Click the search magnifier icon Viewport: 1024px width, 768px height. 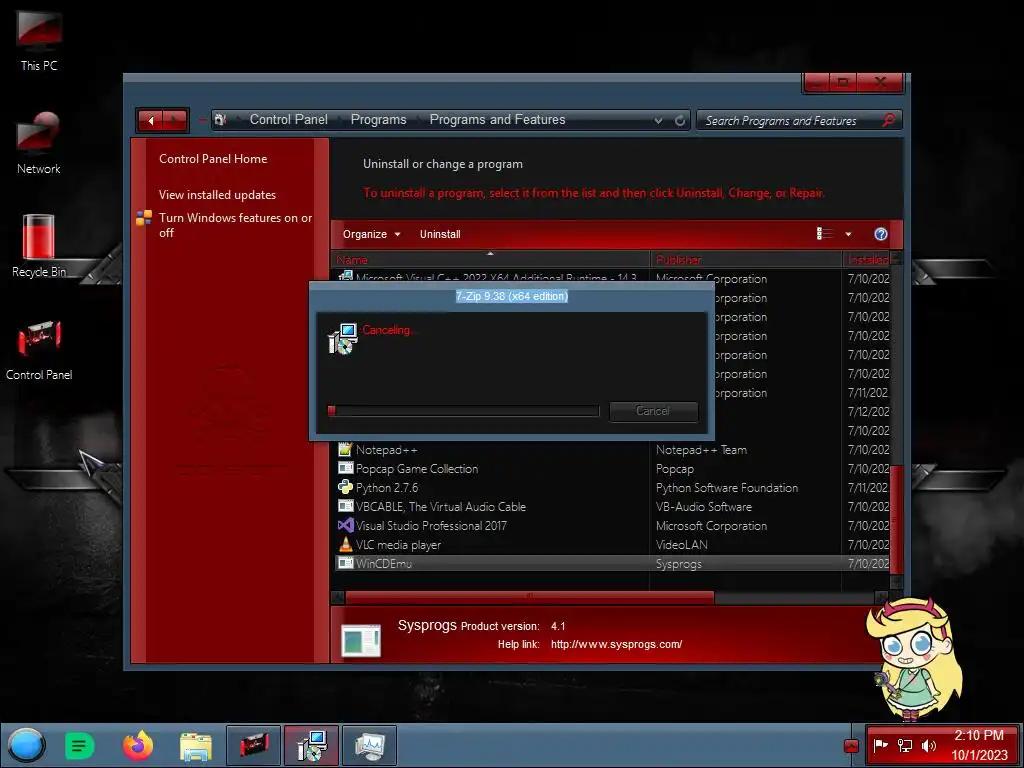tap(888, 120)
